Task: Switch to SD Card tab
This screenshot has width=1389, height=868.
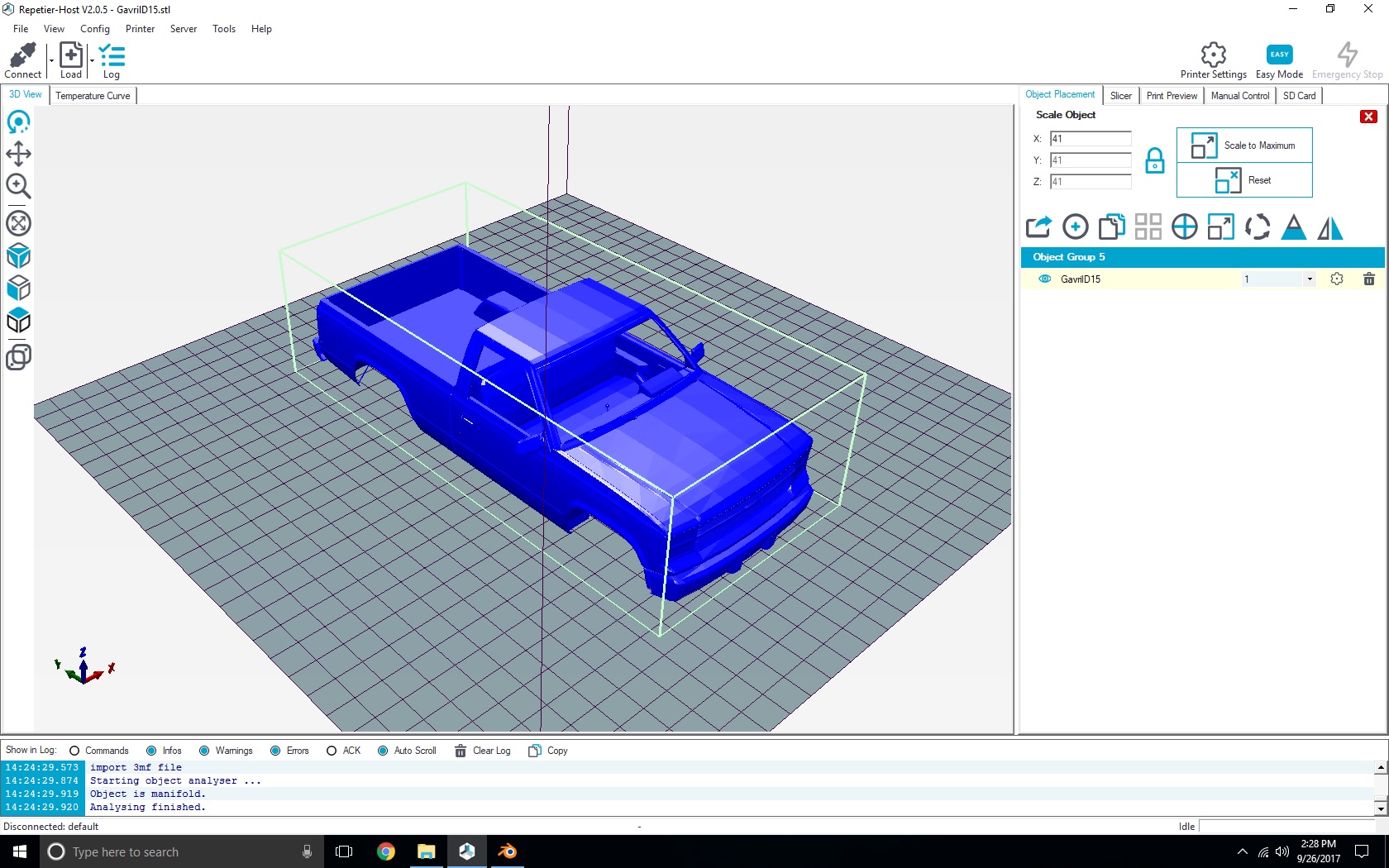Action: [x=1299, y=96]
